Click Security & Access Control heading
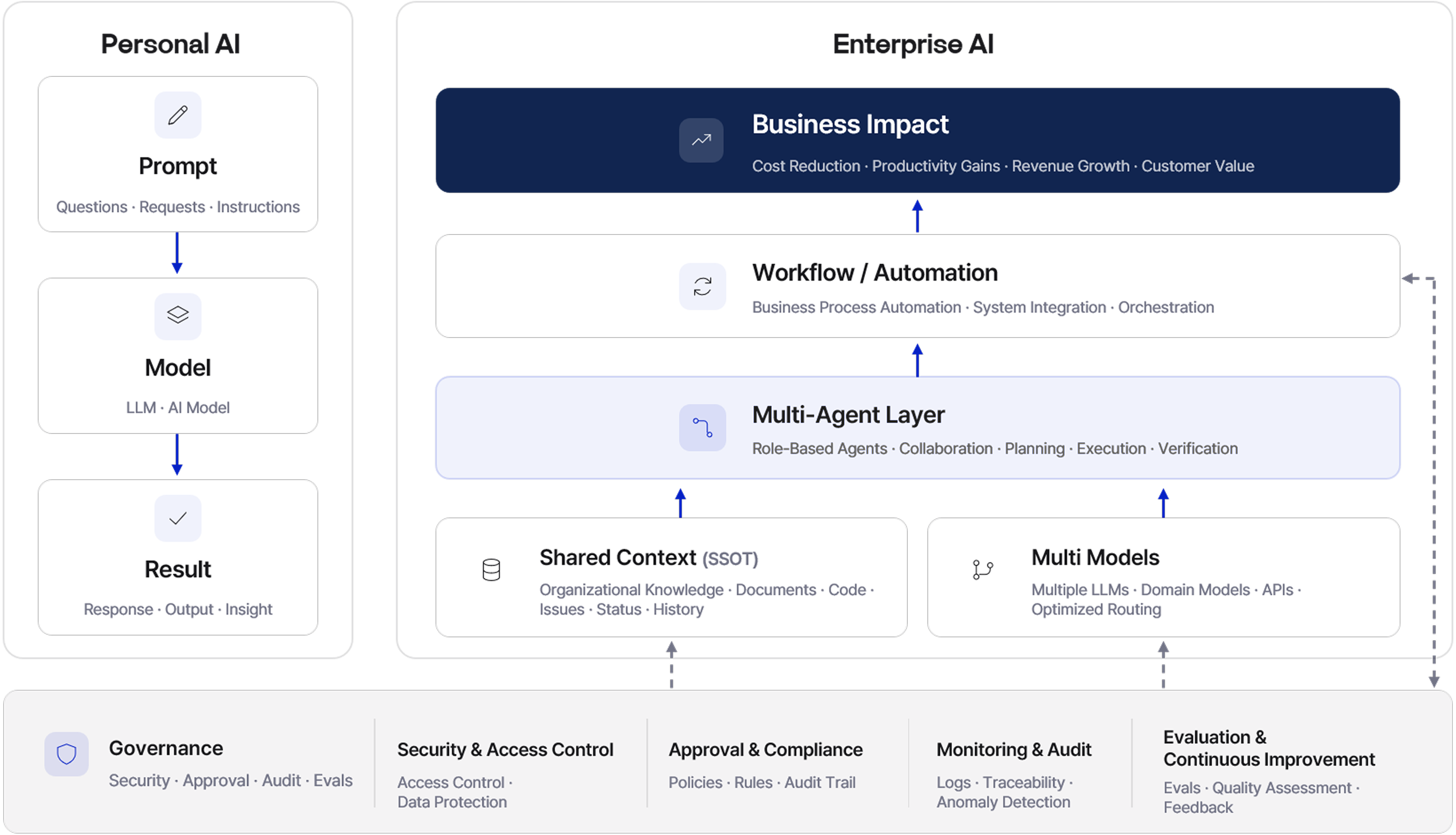The width and height of the screenshot is (1456, 835). (x=506, y=750)
